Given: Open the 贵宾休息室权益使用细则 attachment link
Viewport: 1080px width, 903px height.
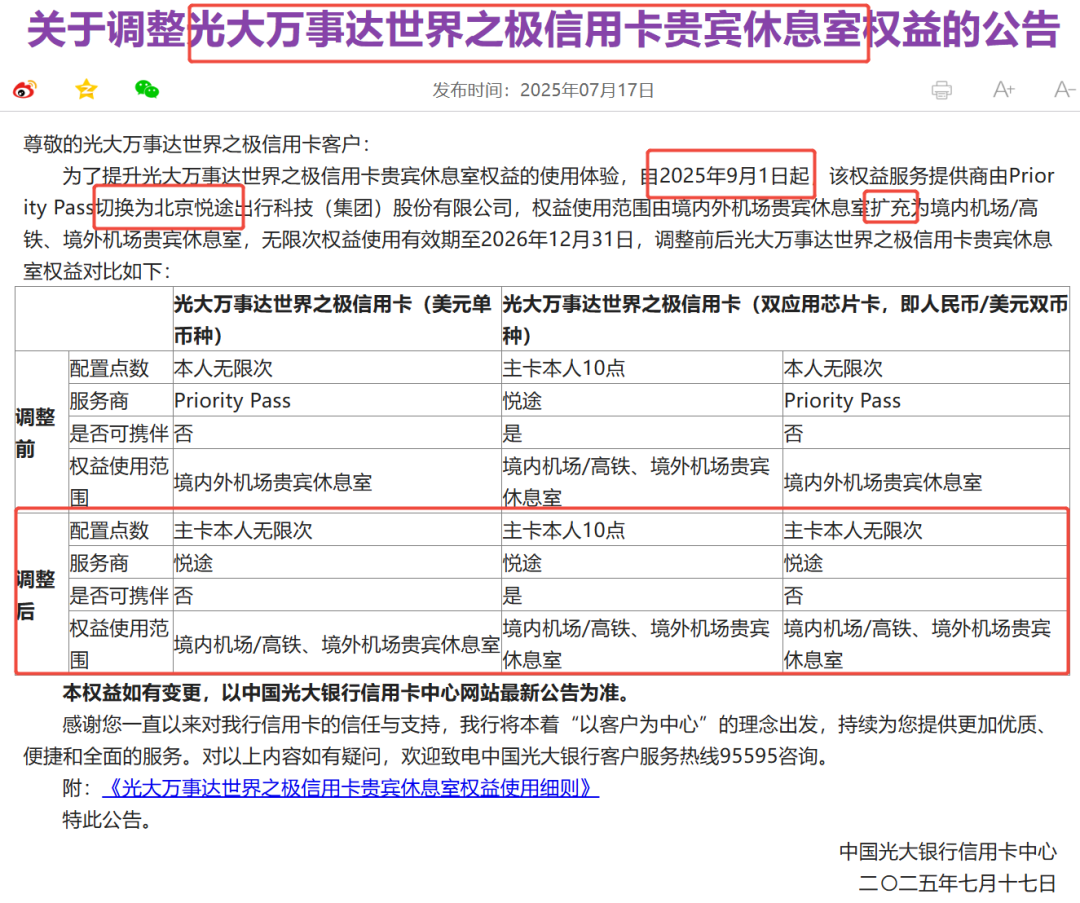Looking at the screenshot, I should (x=351, y=787).
